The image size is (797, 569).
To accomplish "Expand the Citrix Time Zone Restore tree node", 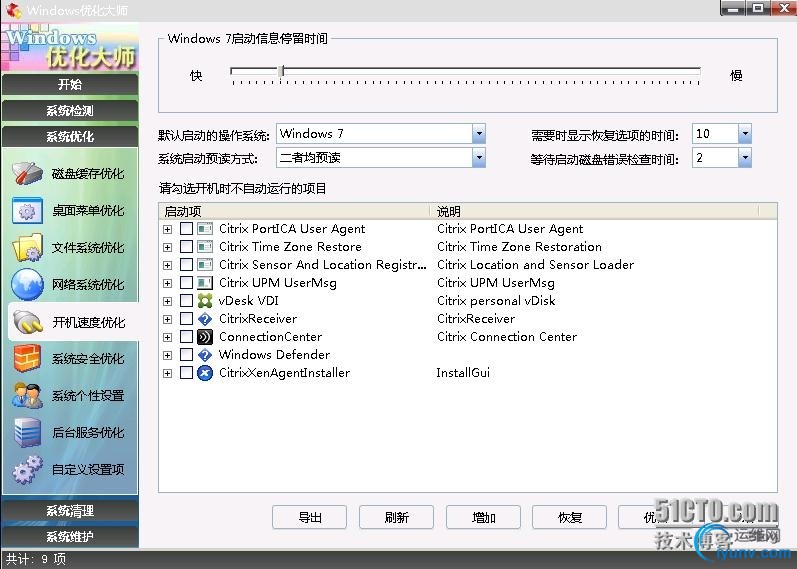I will point(167,247).
